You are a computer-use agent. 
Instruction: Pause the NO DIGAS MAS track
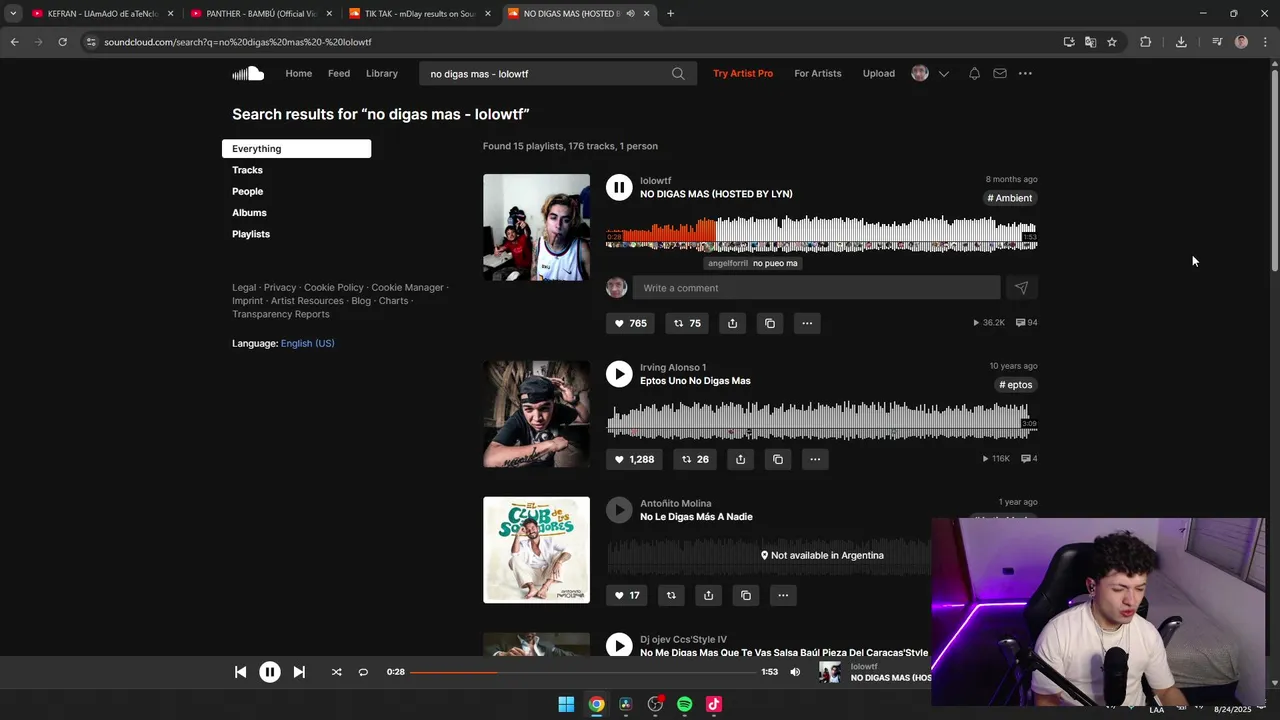point(619,187)
